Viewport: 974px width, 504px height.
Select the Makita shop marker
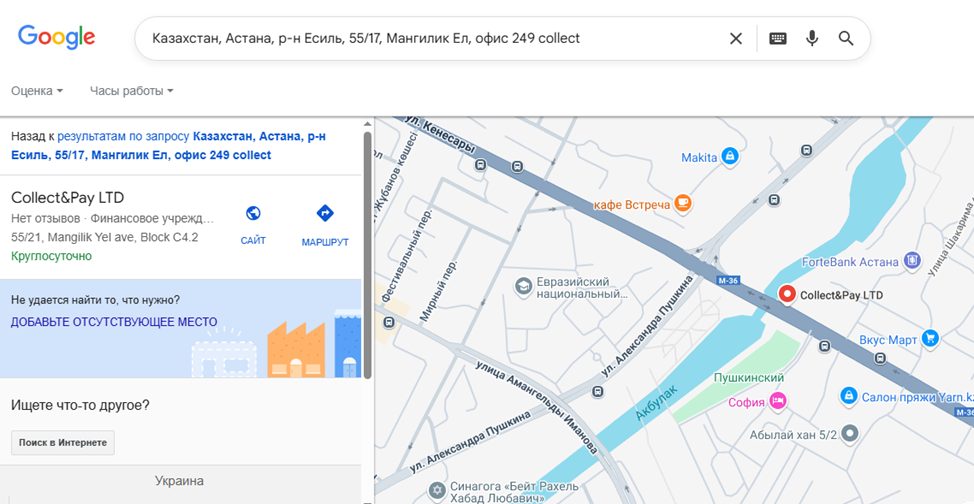[729, 157]
